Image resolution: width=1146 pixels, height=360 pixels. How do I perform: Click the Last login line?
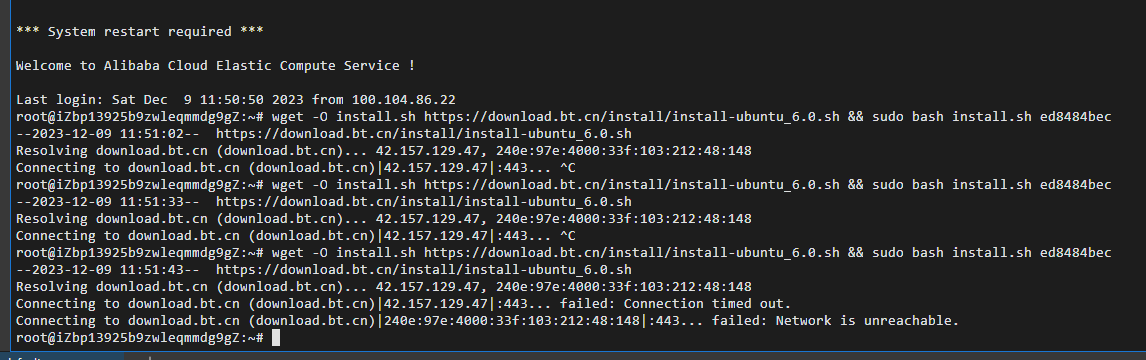coord(240,99)
